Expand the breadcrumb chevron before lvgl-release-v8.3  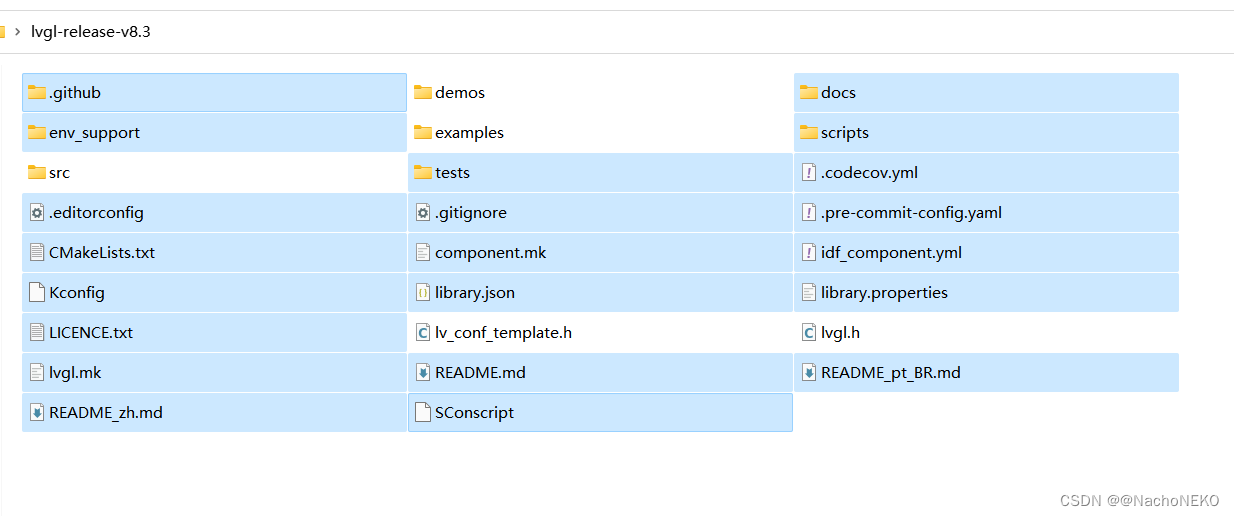(x=17, y=32)
